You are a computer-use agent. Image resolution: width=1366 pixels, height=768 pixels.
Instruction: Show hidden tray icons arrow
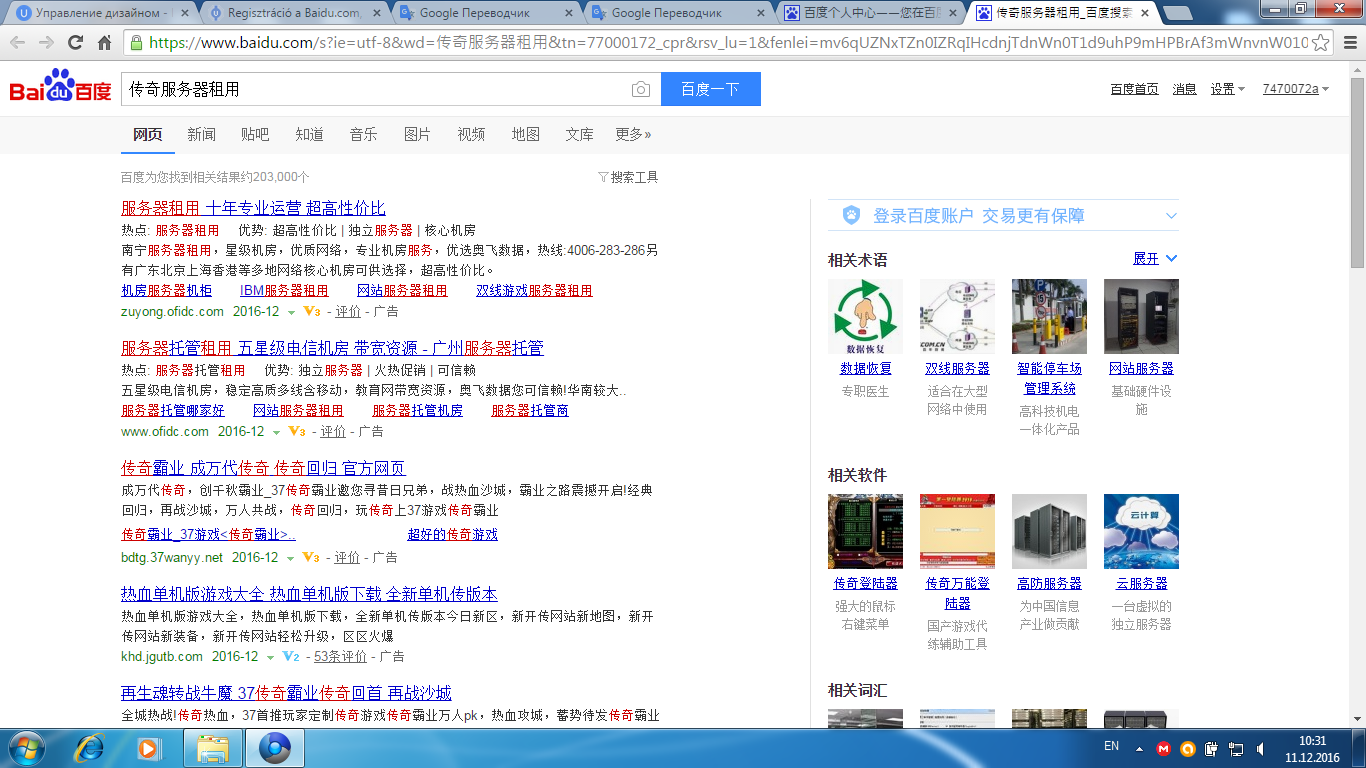pyautogui.click(x=1139, y=748)
